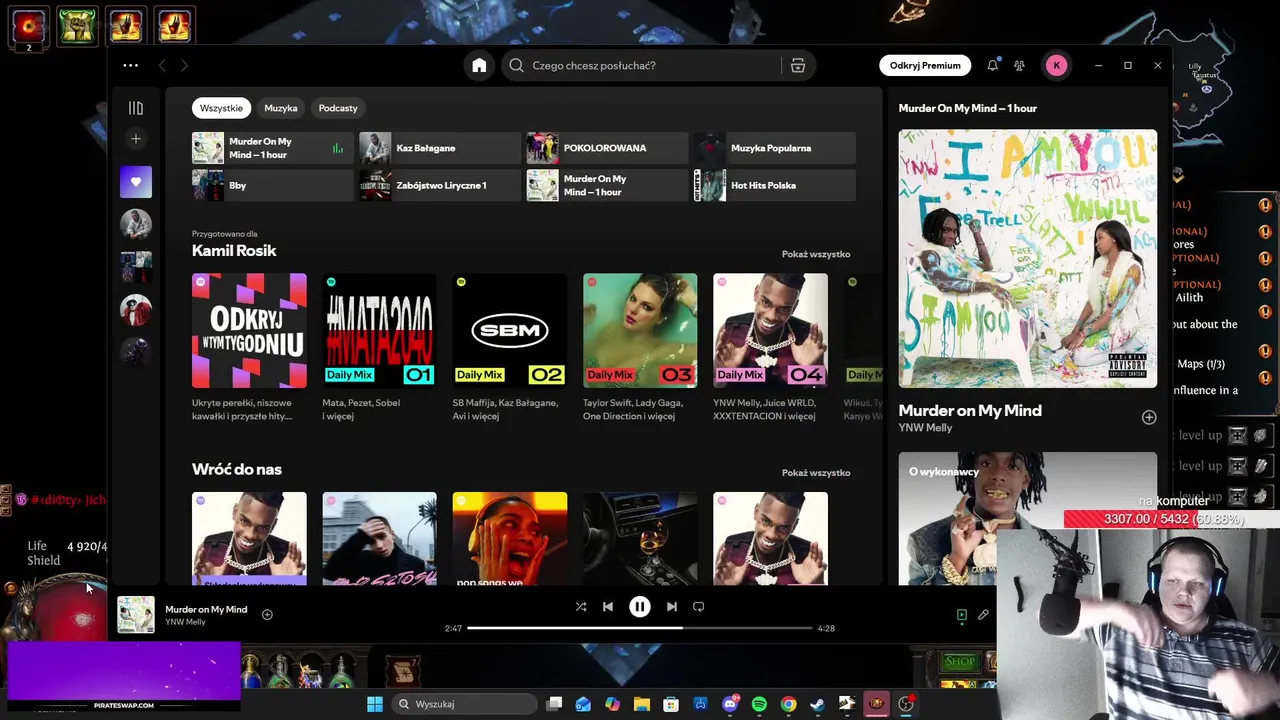The height and width of the screenshot is (720, 1280).
Task: Click the now-playing album thumbnail in the player bar
Action: point(136,615)
